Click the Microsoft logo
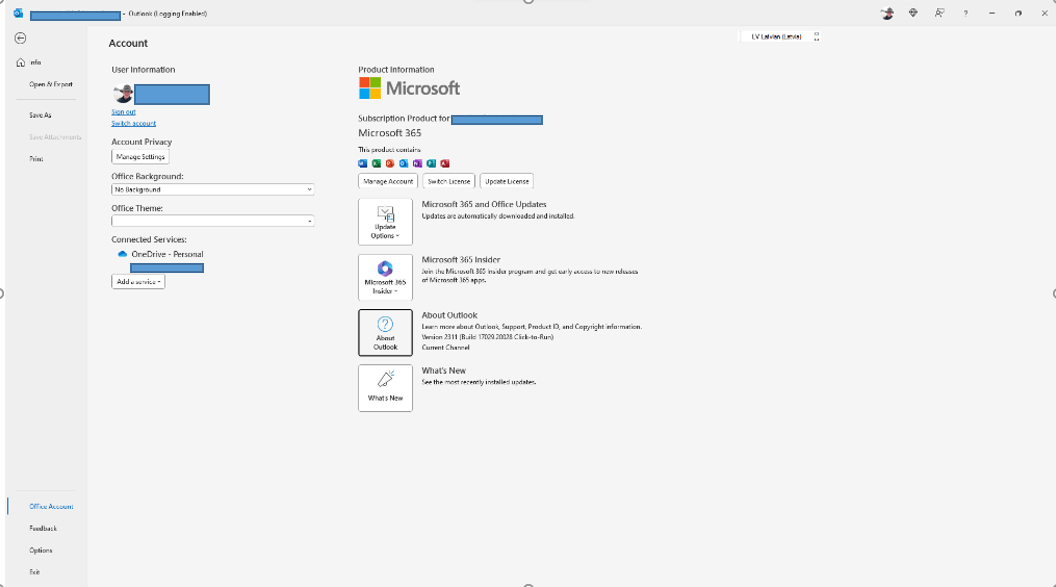This screenshot has height=587, width=1056. pyautogui.click(x=409, y=88)
